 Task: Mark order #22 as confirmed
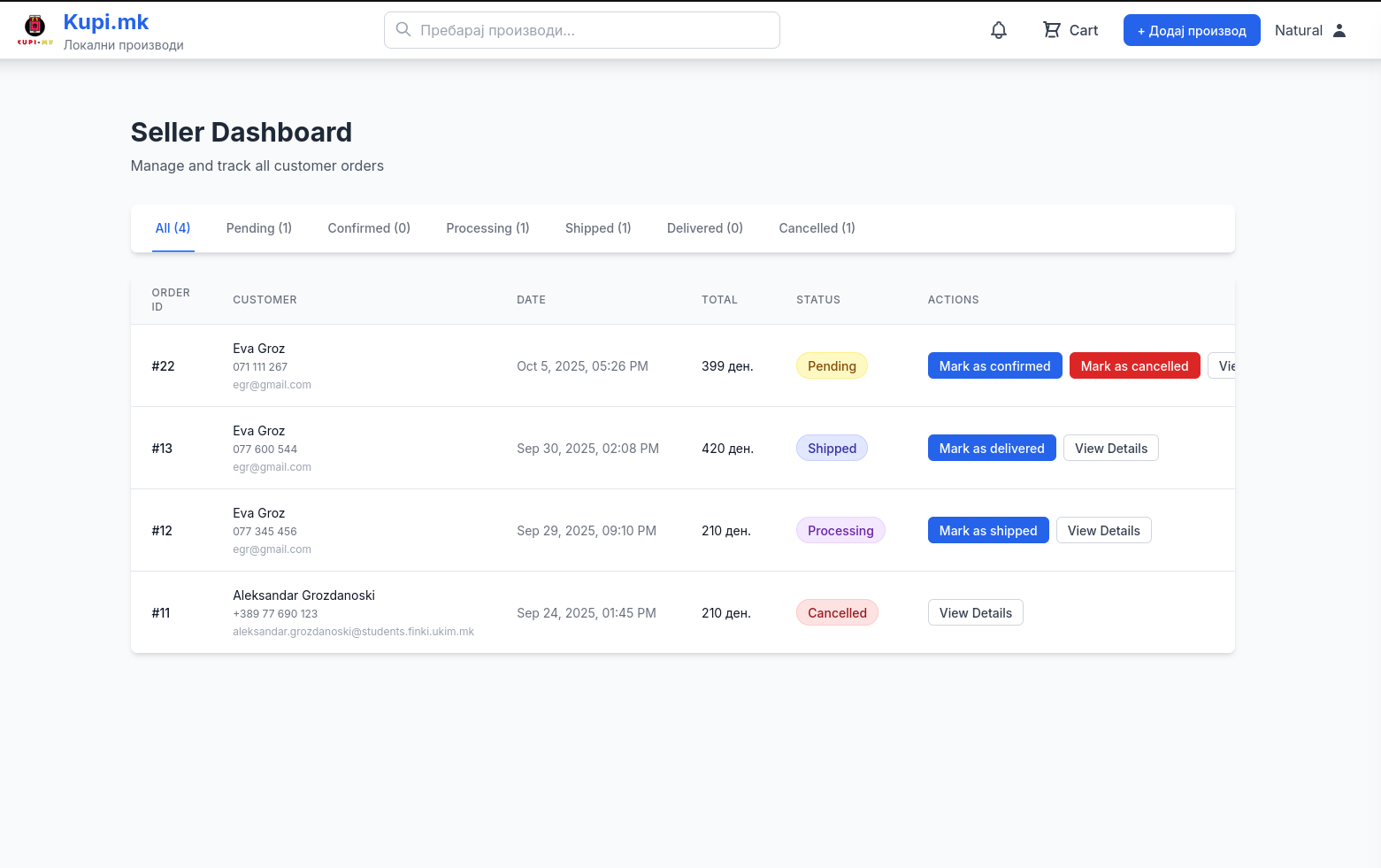994,366
